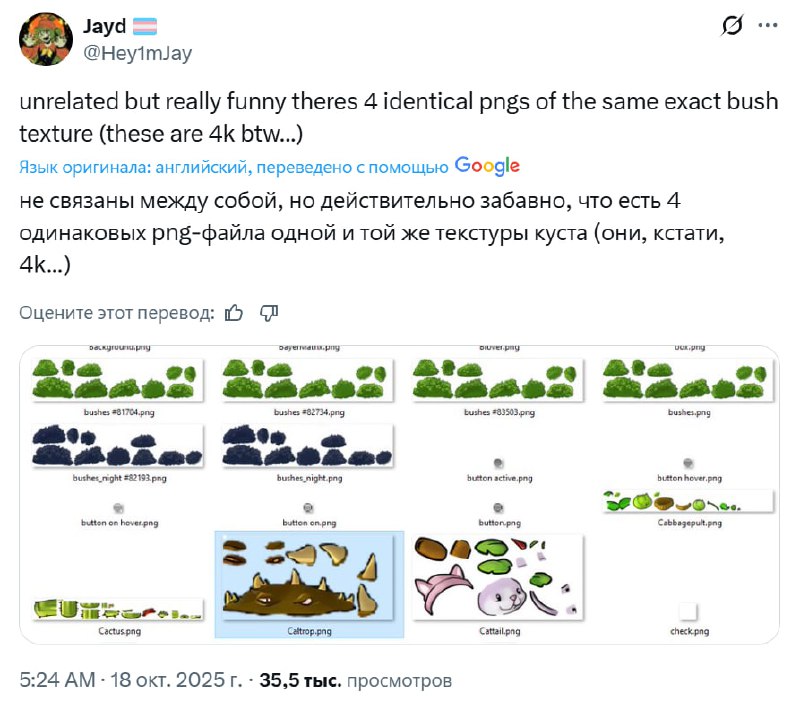This screenshot has width=800, height=701.
Task: Click the check.png file icon
Action: point(688,611)
